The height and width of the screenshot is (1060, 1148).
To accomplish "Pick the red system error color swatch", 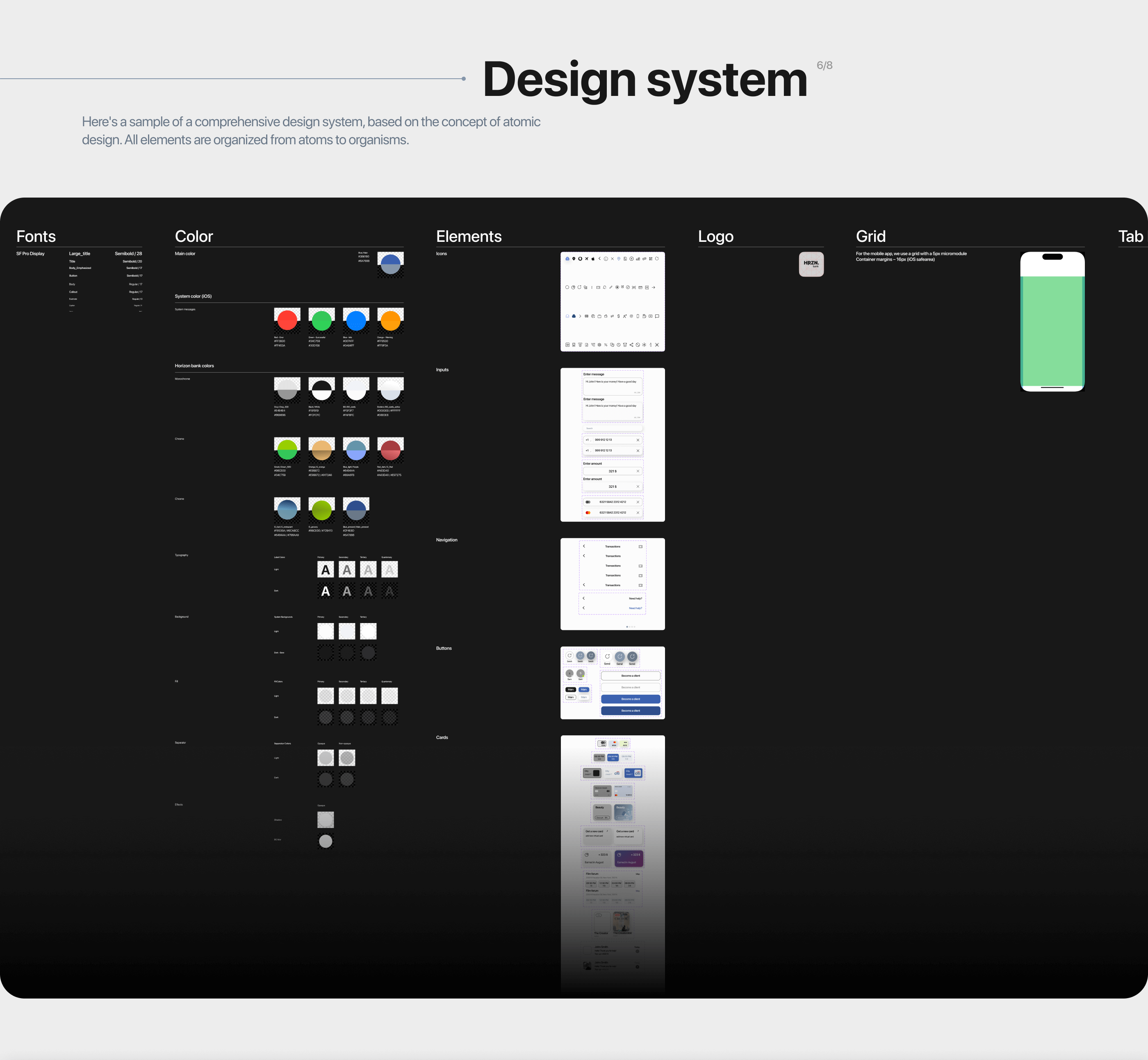I will (x=287, y=320).
